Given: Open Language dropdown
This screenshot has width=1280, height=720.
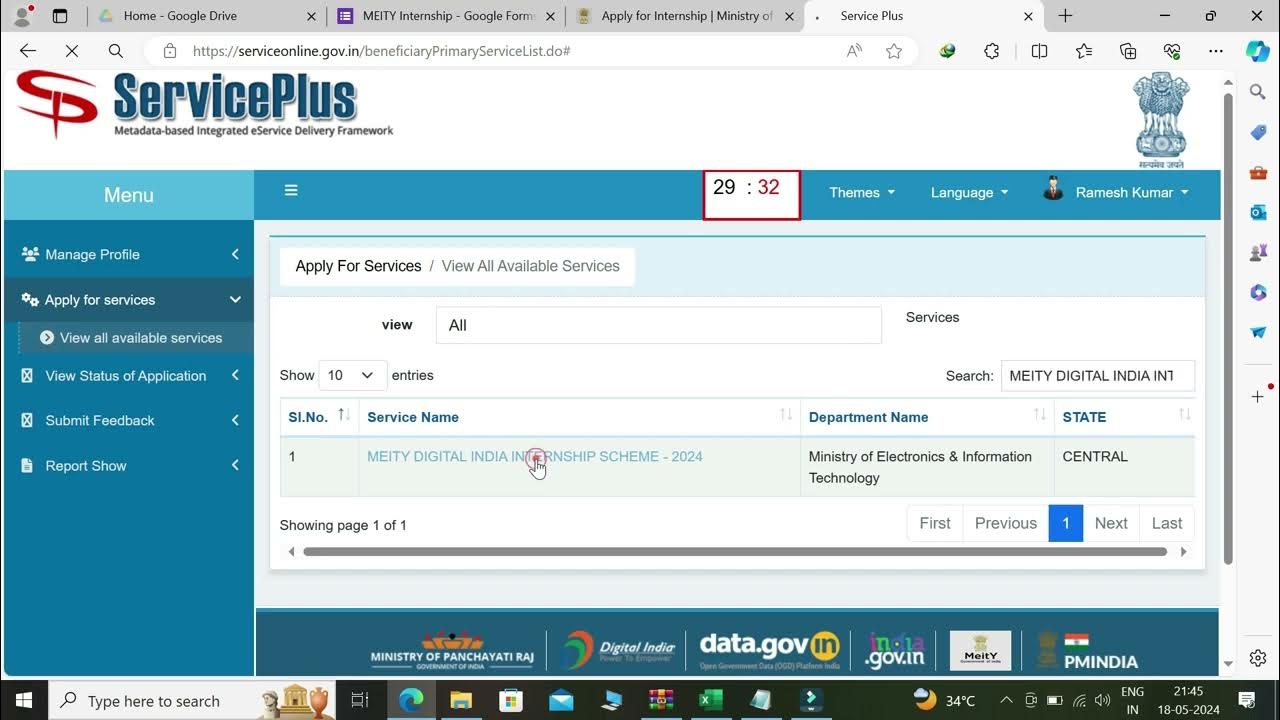Looking at the screenshot, I should coord(970,192).
